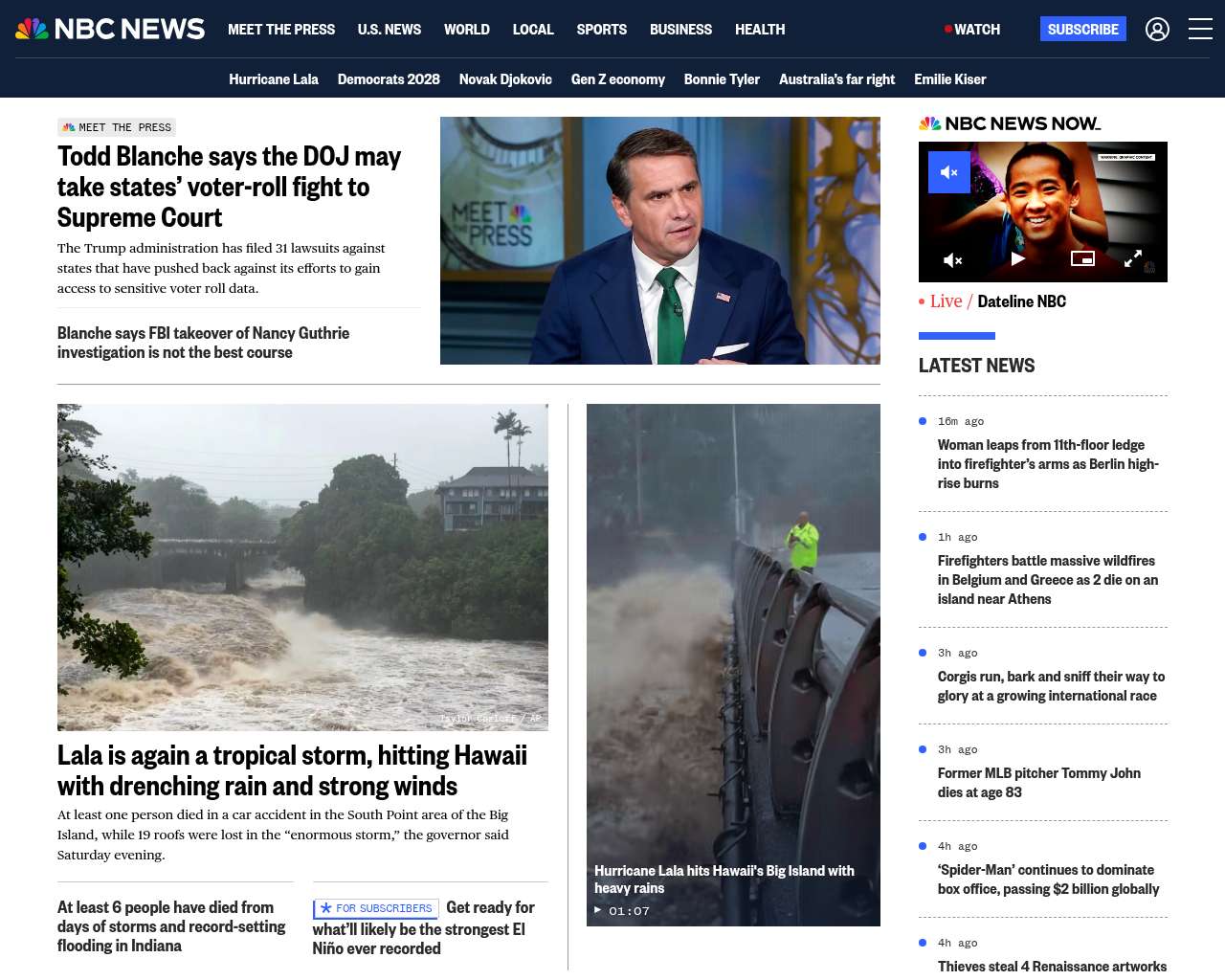Read the Spider-Man box office story
Screen dimensions: 1225x980
click(x=1048, y=880)
